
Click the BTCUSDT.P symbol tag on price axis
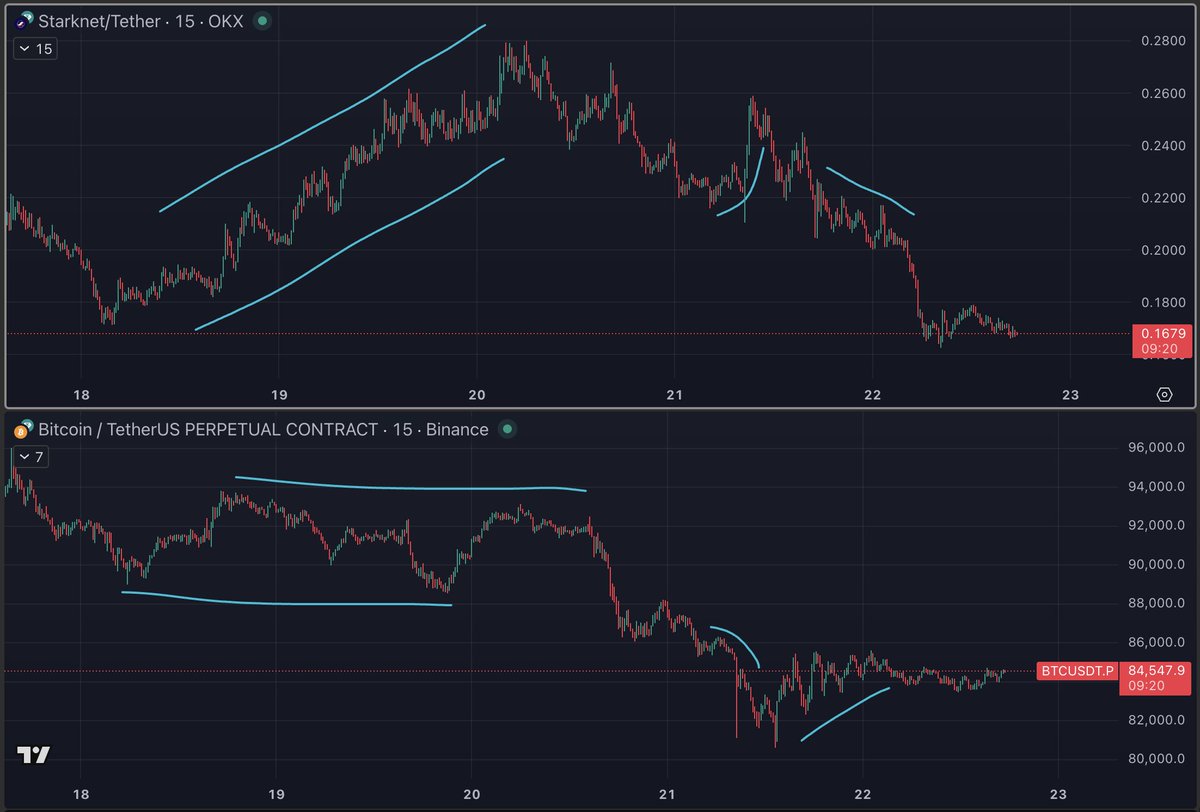[x=1077, y=670]
